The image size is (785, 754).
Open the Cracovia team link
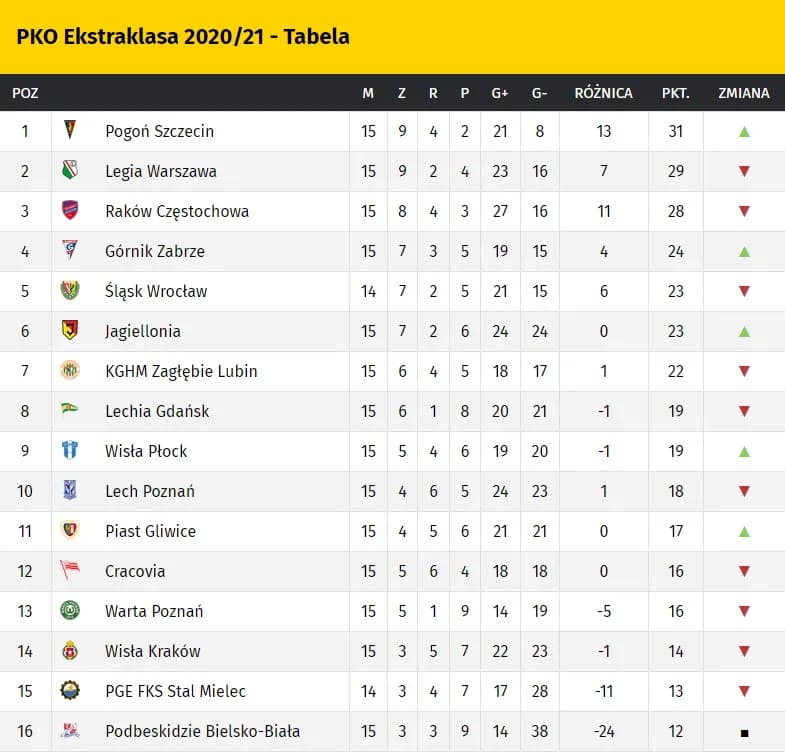tap(135, 571)
